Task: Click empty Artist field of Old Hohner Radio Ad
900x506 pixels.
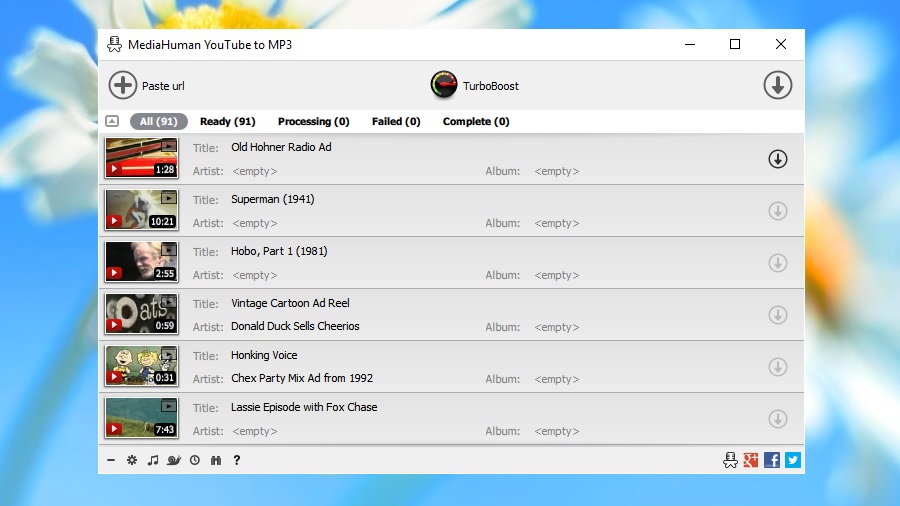Action: coord(255,171)
